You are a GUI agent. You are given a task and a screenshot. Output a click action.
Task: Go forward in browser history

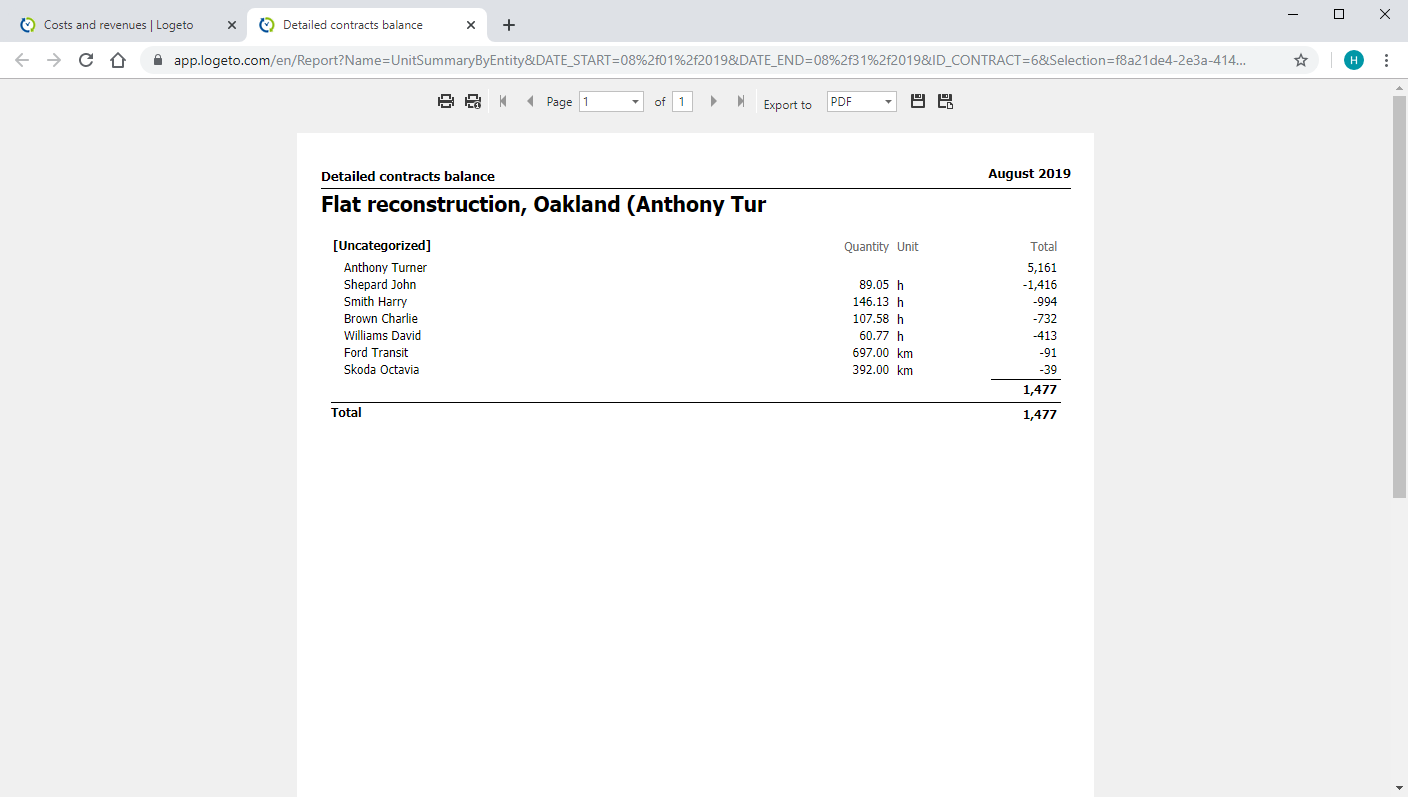coord(54,60)
